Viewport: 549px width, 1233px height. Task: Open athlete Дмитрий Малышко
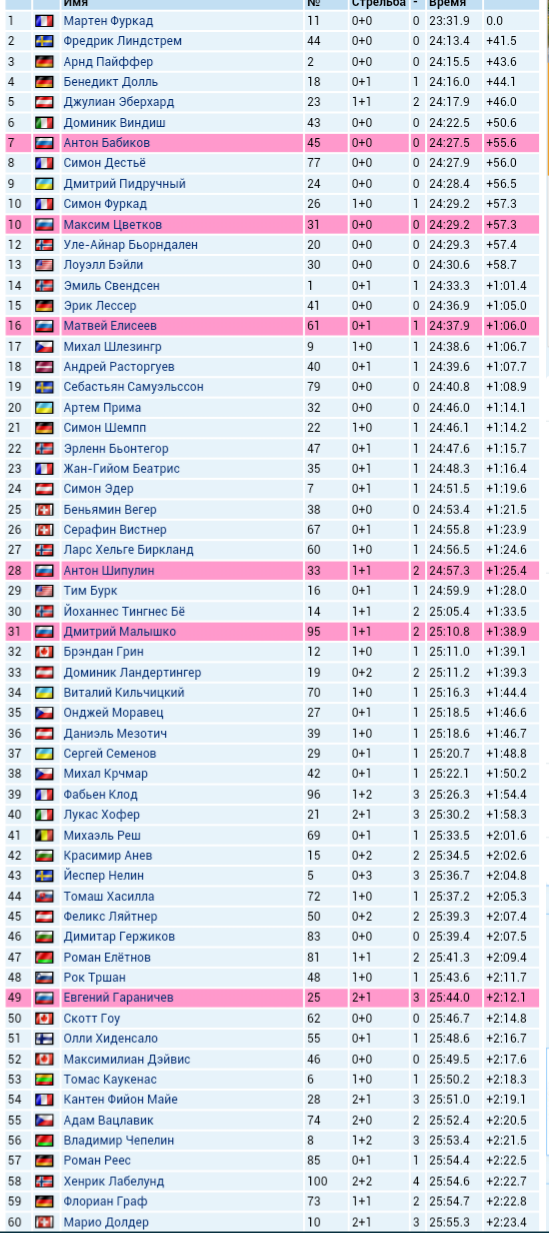pos(120,631)
